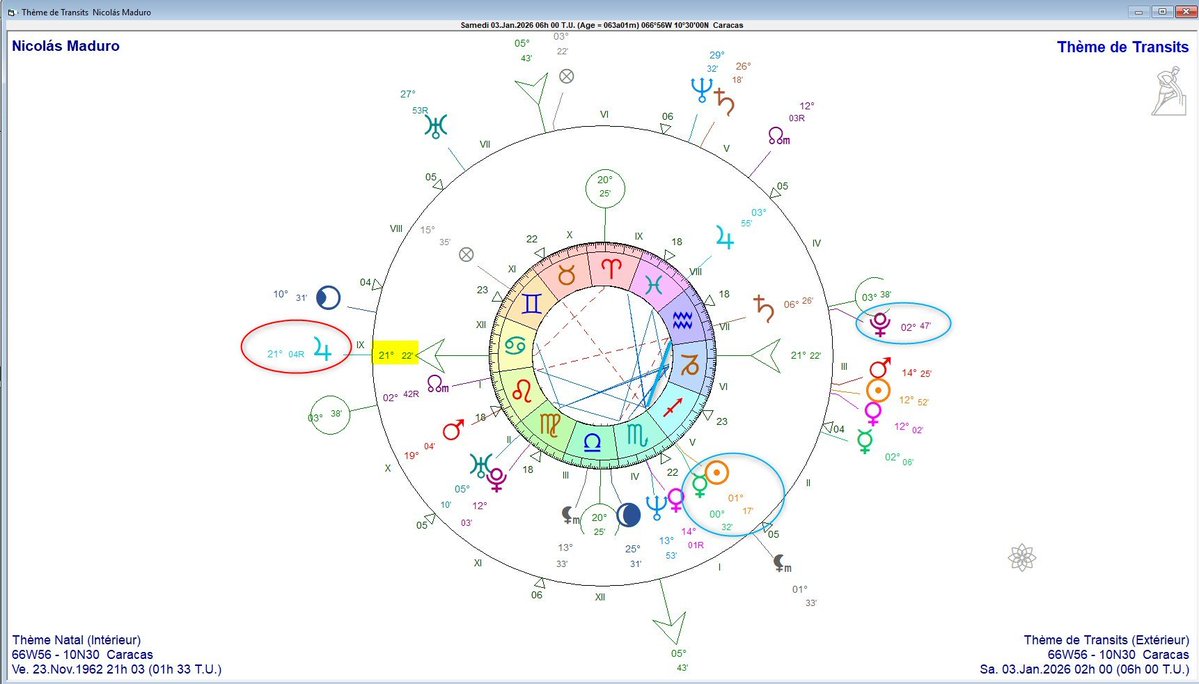Select natal Jupiter glyph at 03°55'
This screenshot has width=1199, height=684.
coord(724,238)
